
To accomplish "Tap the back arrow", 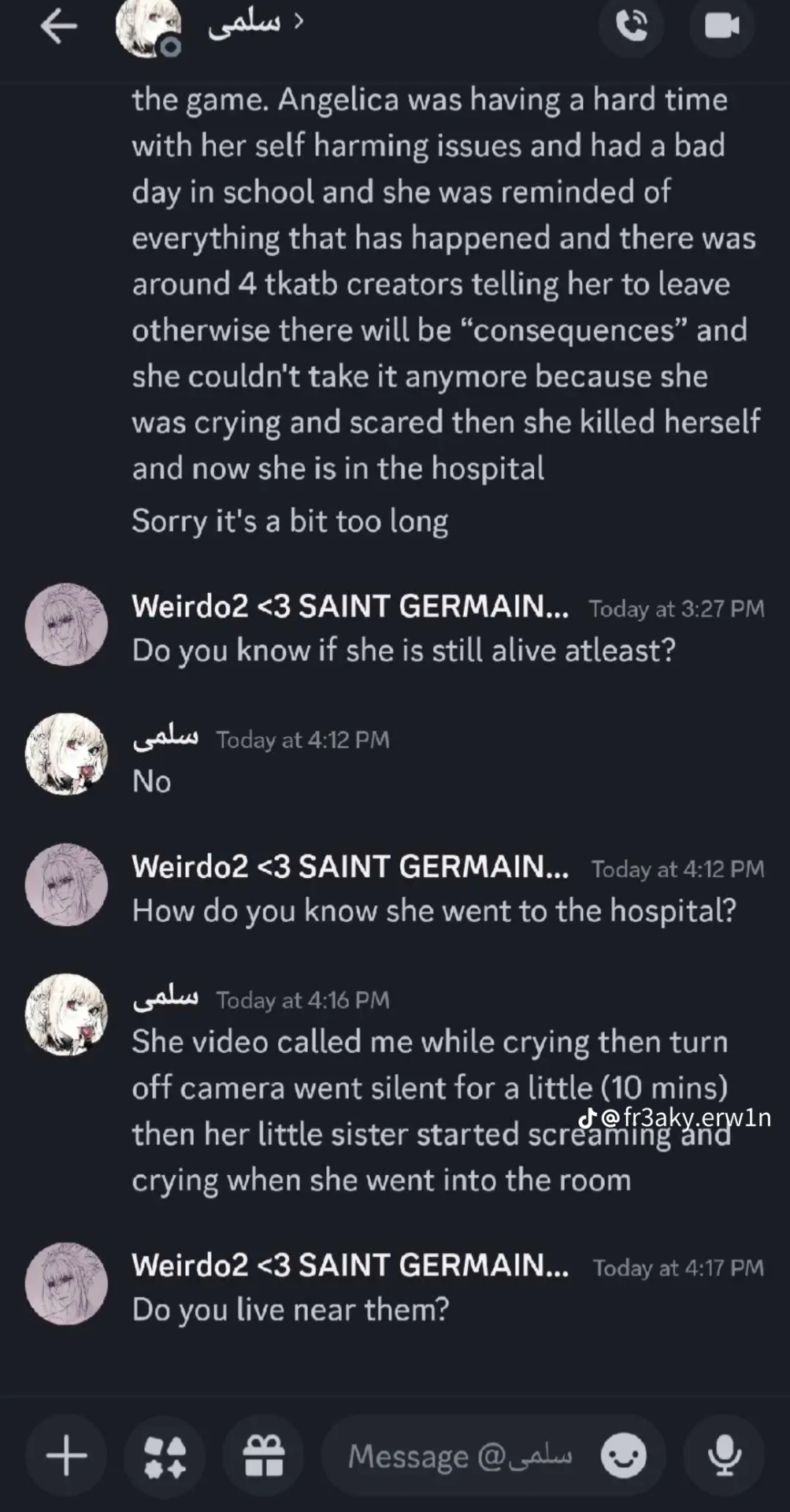I will [59, 27].
